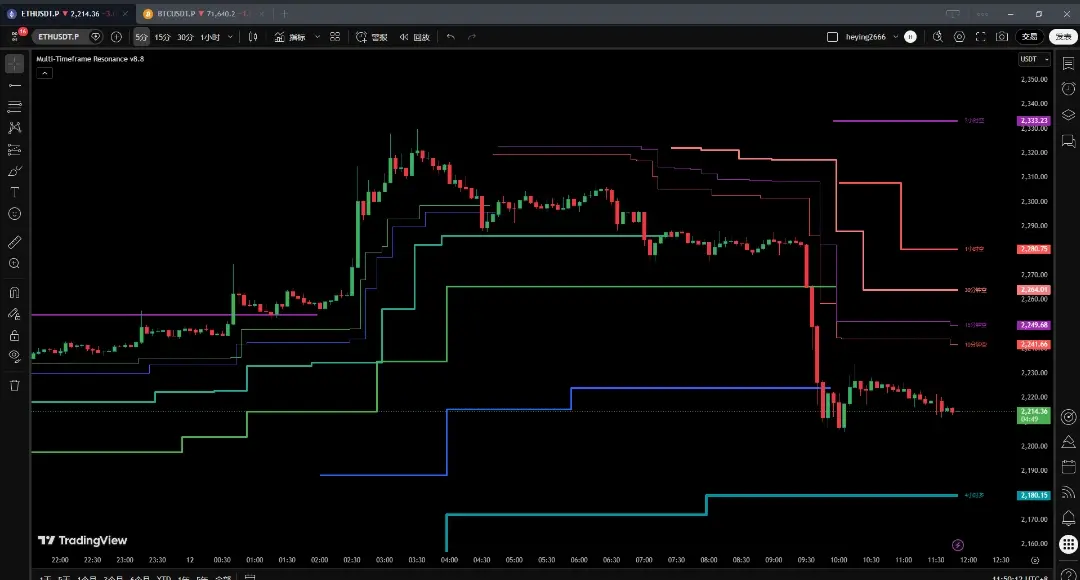
Task: Open the layout setup square icon
Action: coord(832,37)
